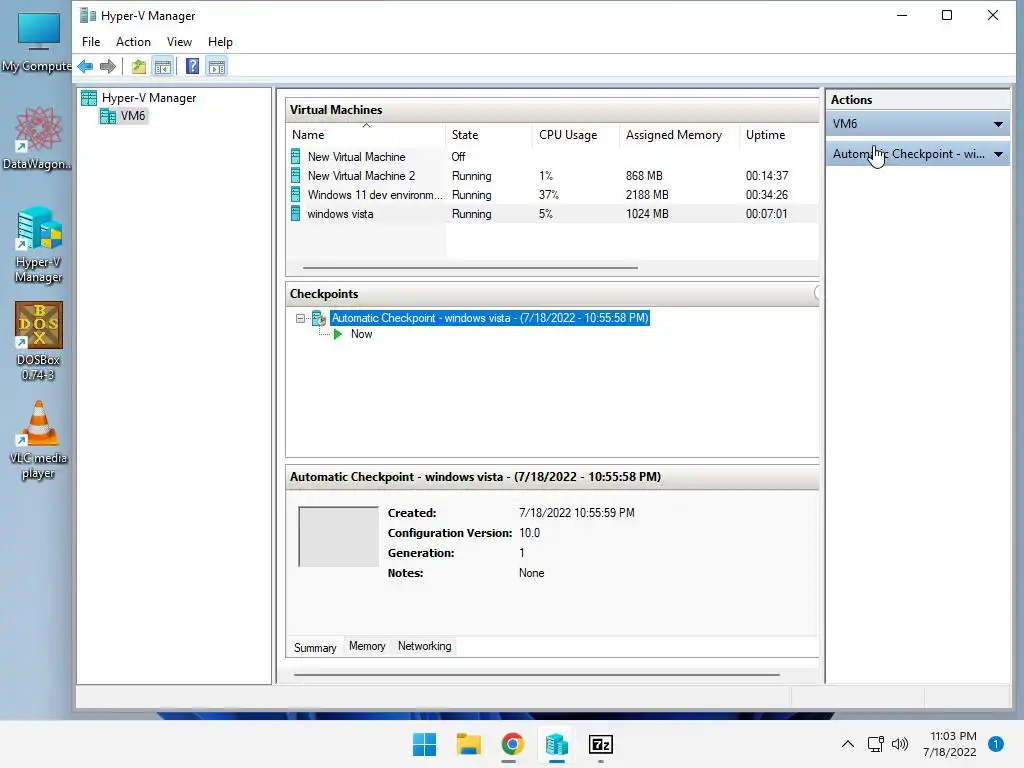The width and height of the screenshot is (1024, 768).
Task: Sort by State column header
Action: 488,135
